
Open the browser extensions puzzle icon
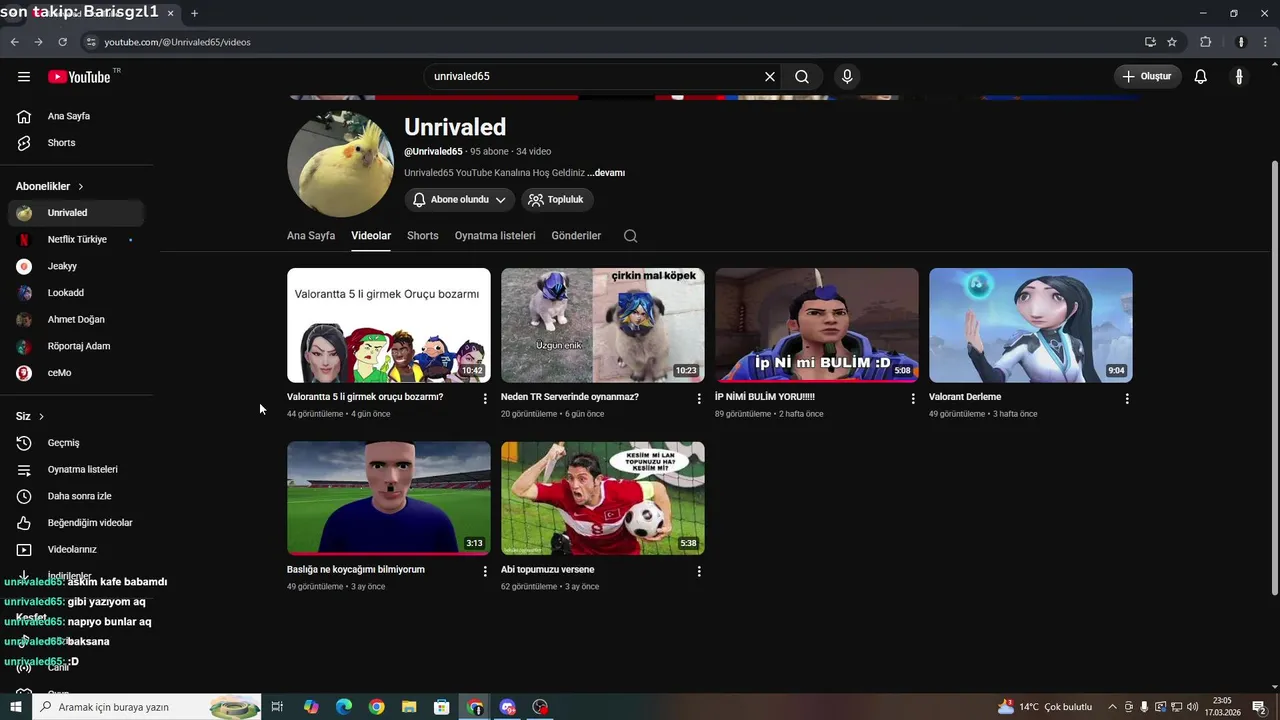click(x=1205, y=42)
